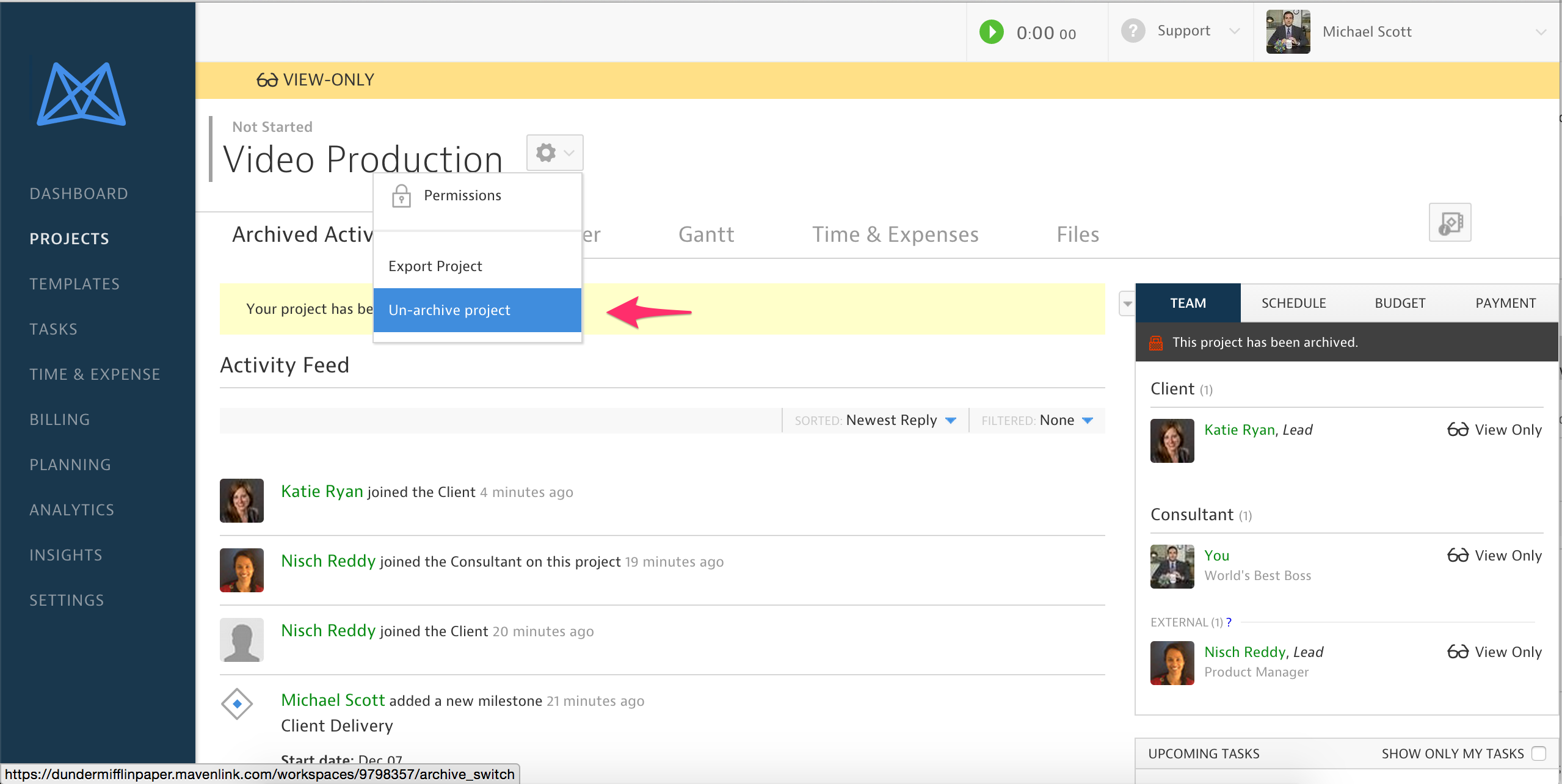This screenshot has width=1562, height=784.
Task: Click the archived box icon in team panel
Action: tap(1155, 343)
